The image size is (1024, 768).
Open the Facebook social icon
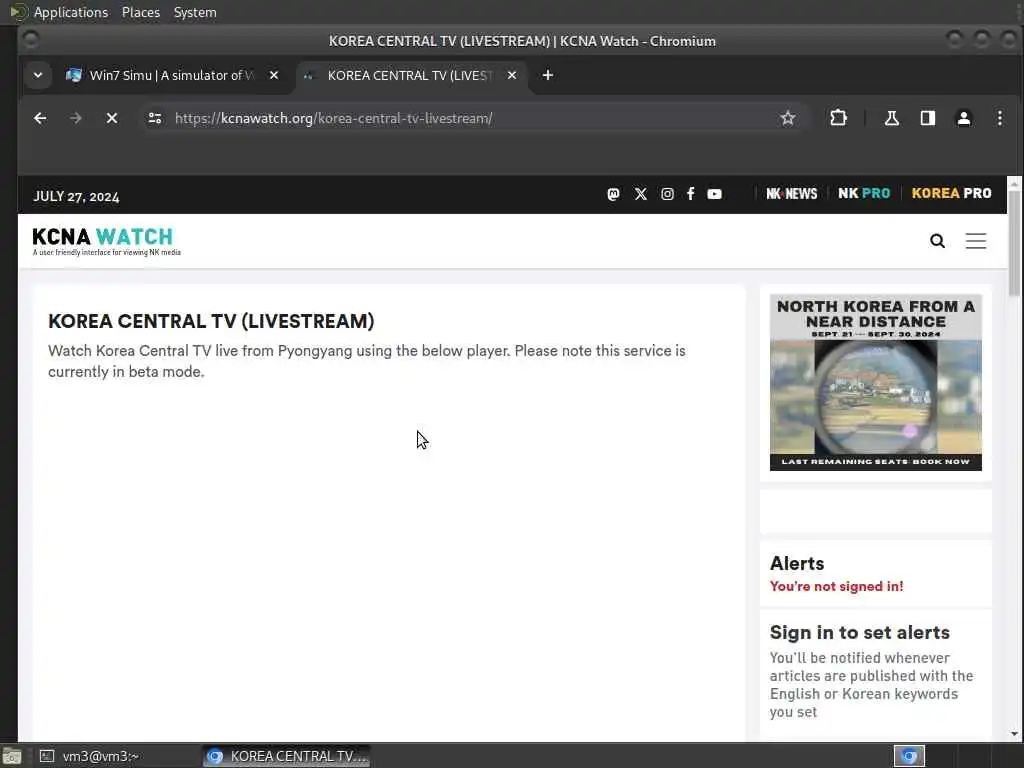[690, 194]
